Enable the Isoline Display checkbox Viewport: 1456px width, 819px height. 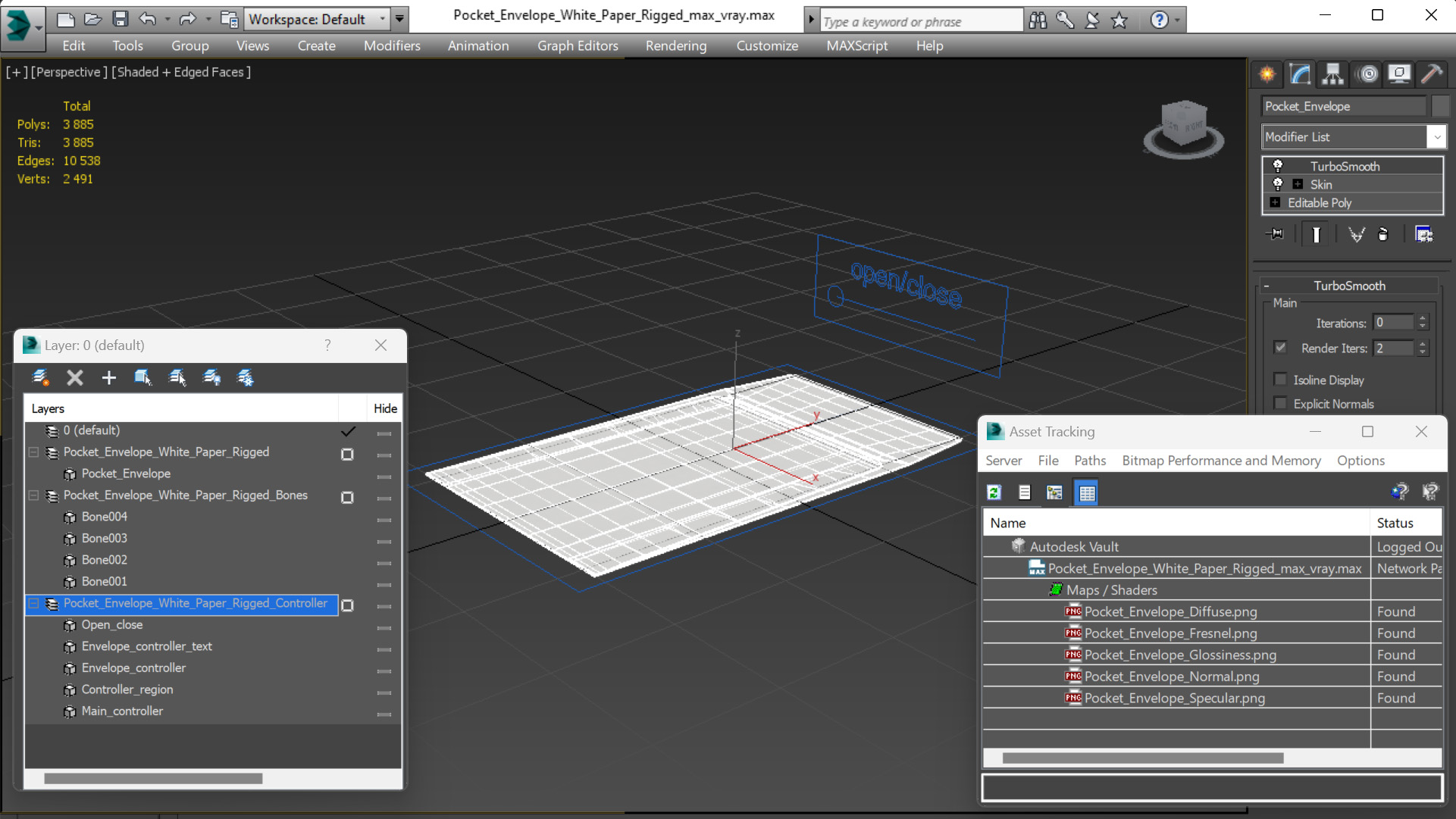(x=1280, y=380)
